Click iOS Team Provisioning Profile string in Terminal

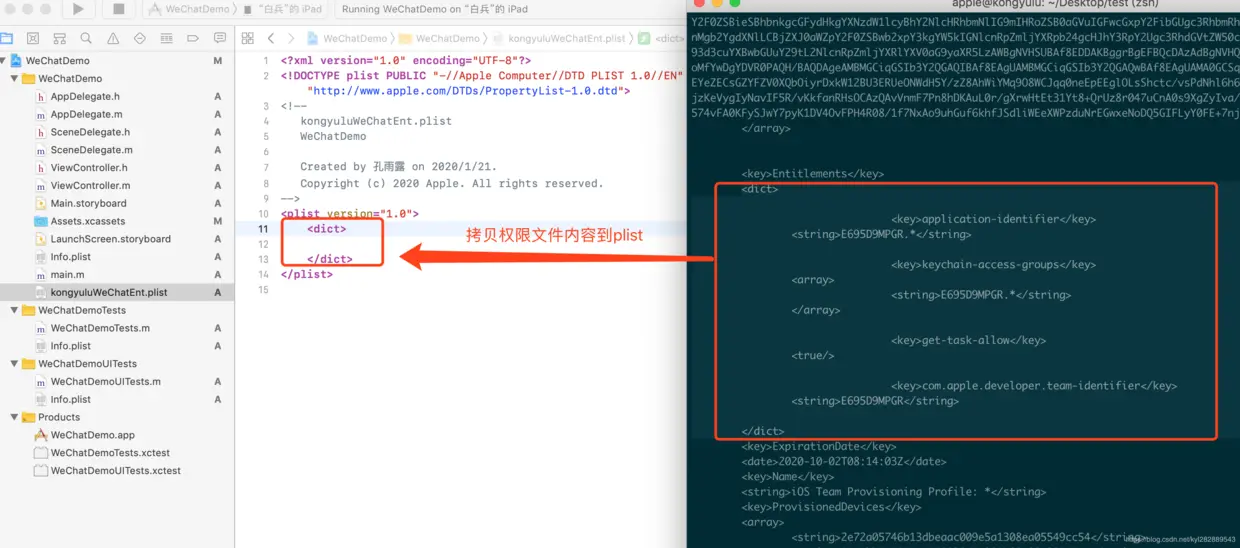(x=893, y=492)
